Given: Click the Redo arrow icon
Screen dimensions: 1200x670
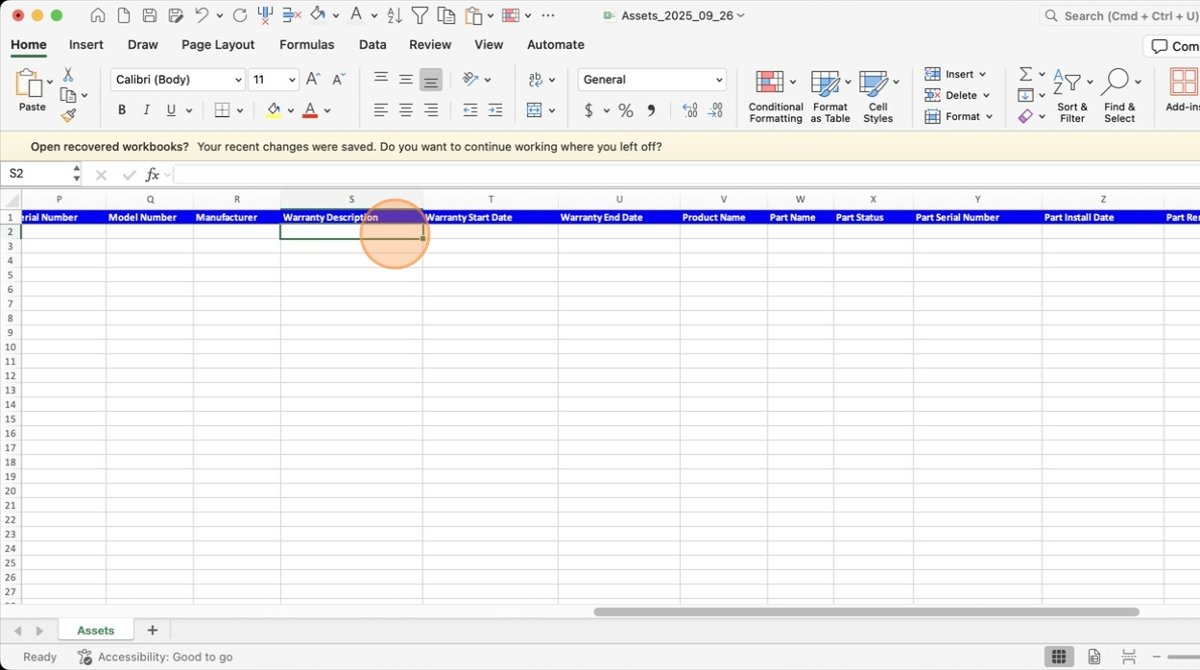Looking at the screenshot, I should click(239, 16).
